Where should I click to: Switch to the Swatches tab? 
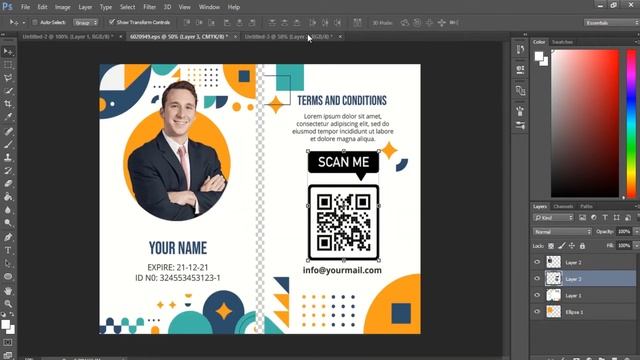coord(562,42)
